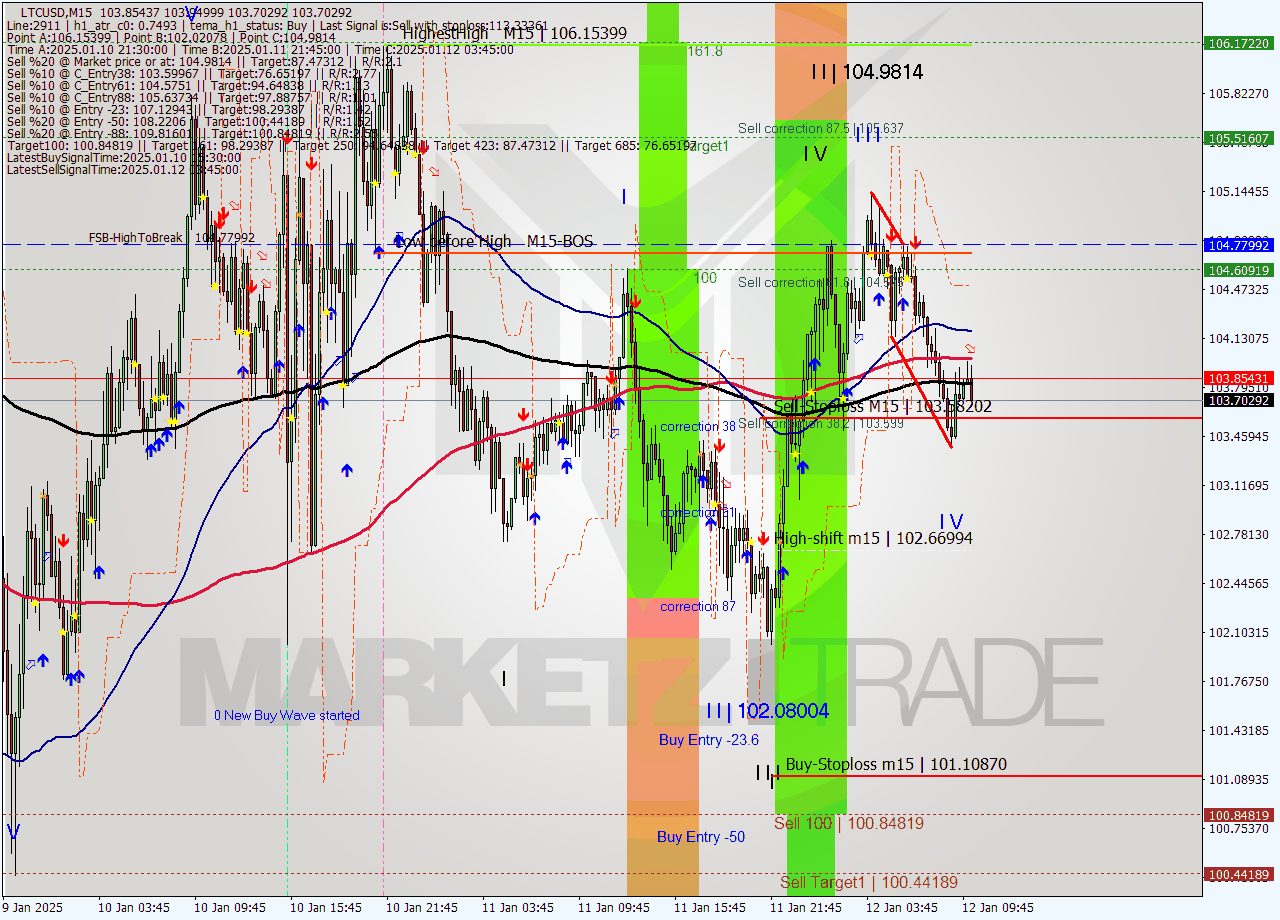The width and height of the screenshot is (1280, 920).
Task: Click the '9 Jan 2025' time axis label
Action: (x=33, y=908)
